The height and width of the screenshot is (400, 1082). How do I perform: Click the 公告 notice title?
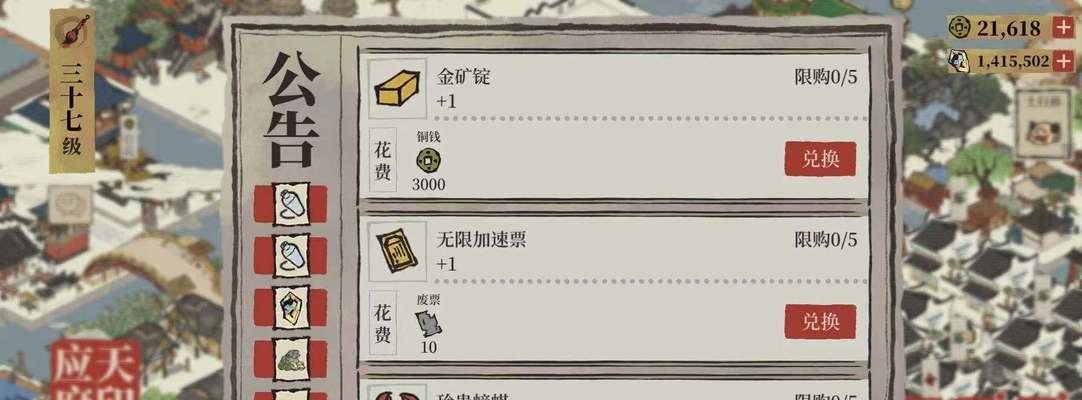click(290, 109)
